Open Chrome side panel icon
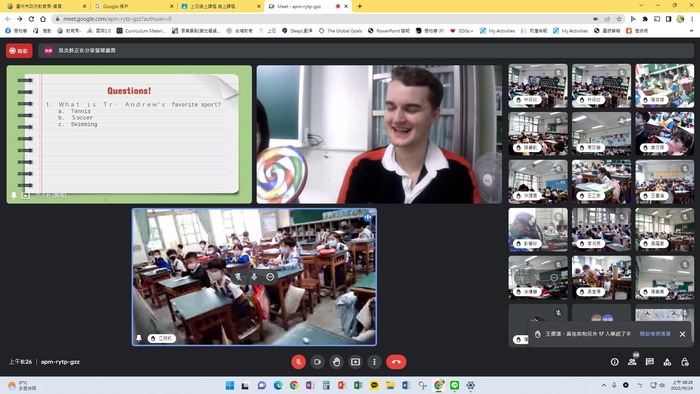This screenshot has width=700, height=394. coord(668,19)
